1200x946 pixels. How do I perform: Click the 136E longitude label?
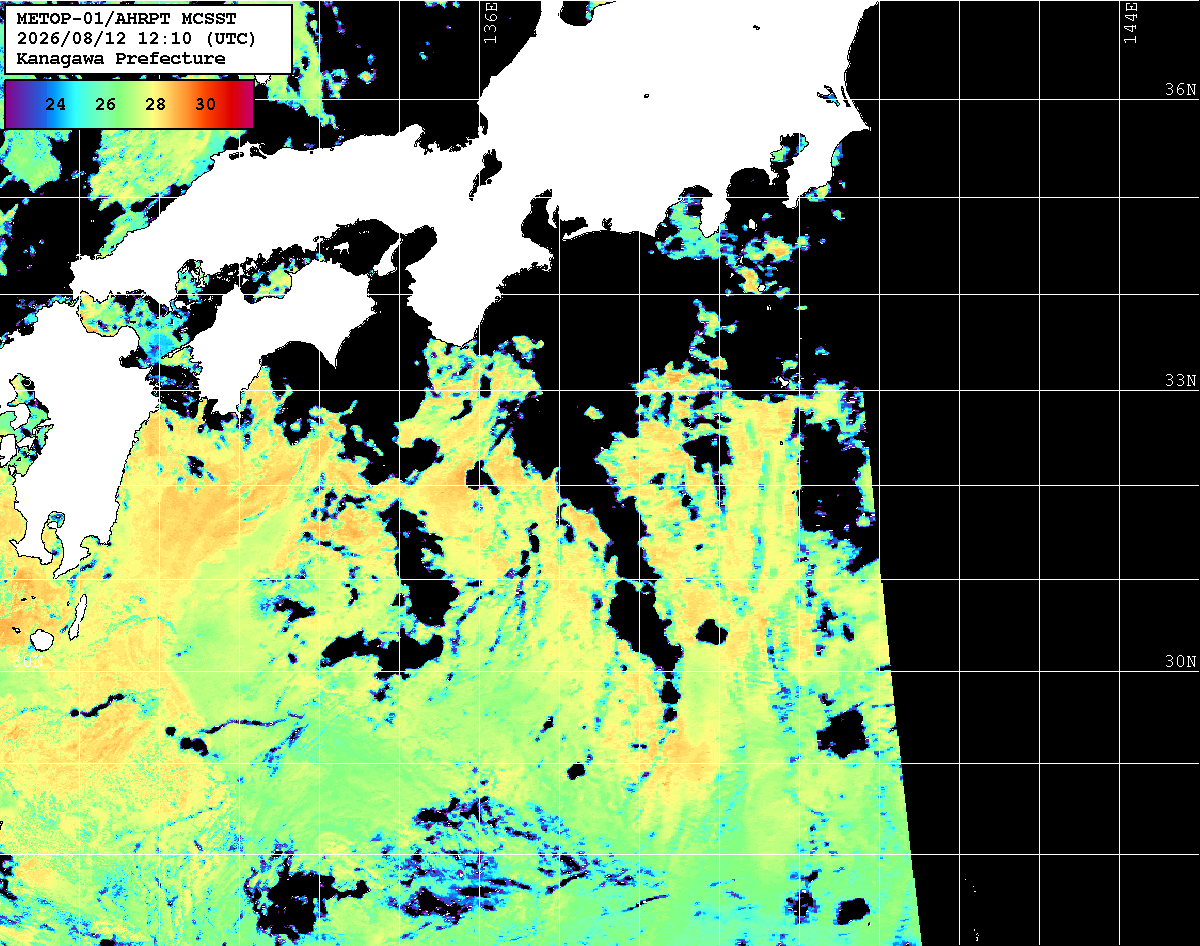[x=490, y=22]
